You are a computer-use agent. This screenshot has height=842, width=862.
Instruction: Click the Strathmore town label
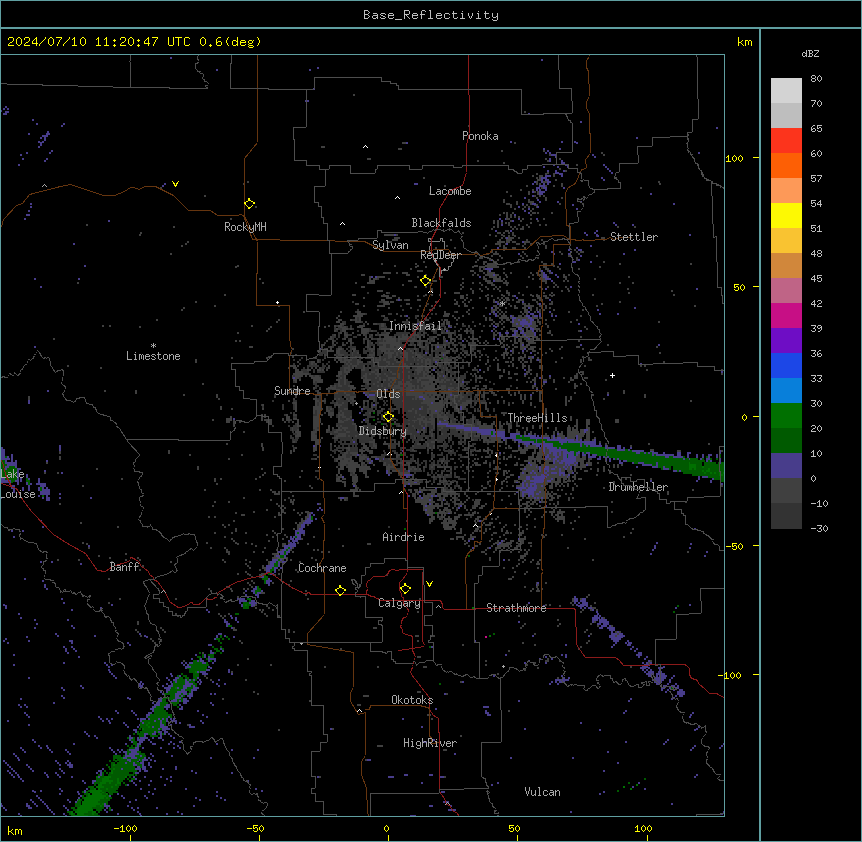516,608
